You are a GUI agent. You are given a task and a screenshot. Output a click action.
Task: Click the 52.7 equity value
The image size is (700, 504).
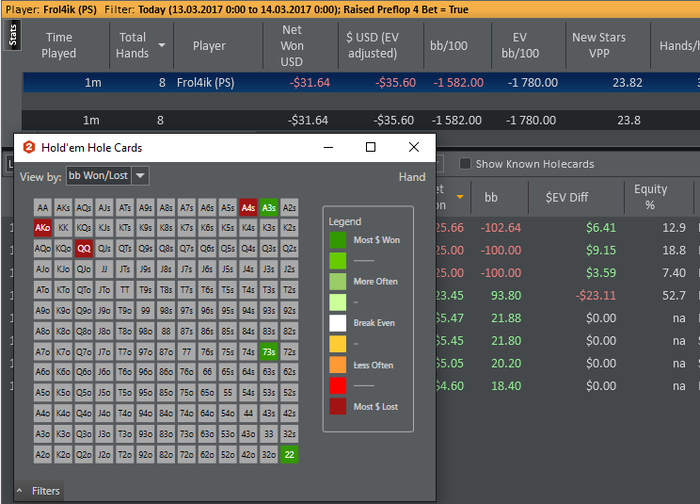[674, 295]
